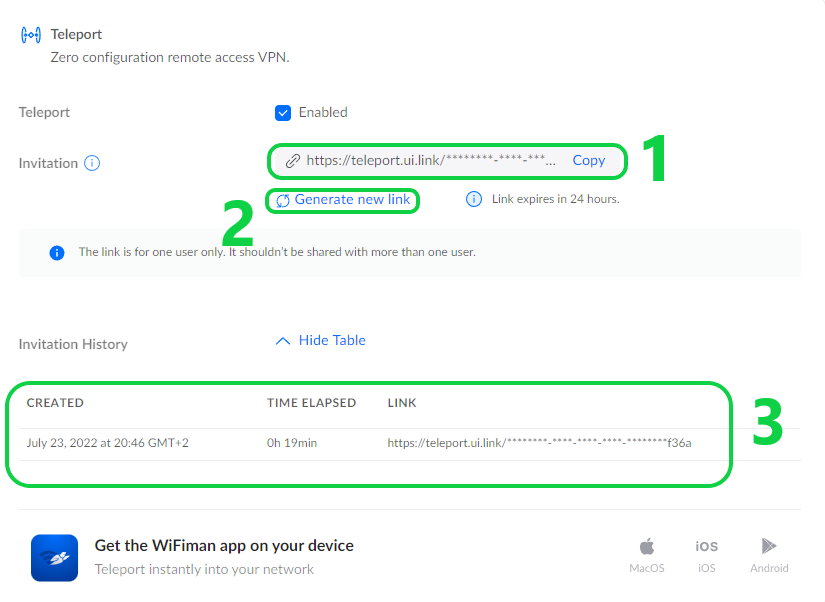The height and width of the screenshot is (602, 825).
Task: Select the iOS download icon
Action: click(x=706, y=547)
